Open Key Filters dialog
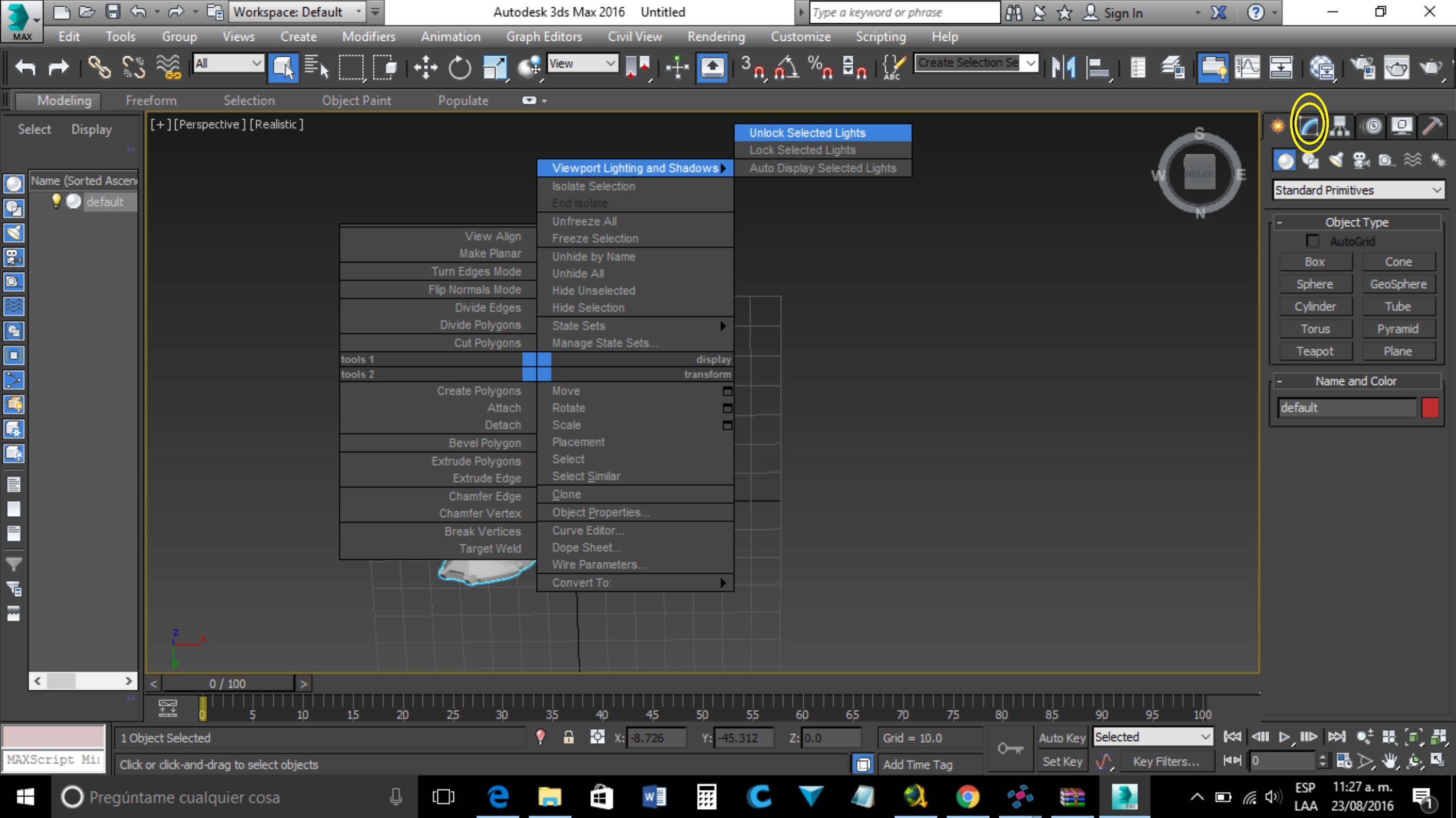 click(x=1165, y=762)
